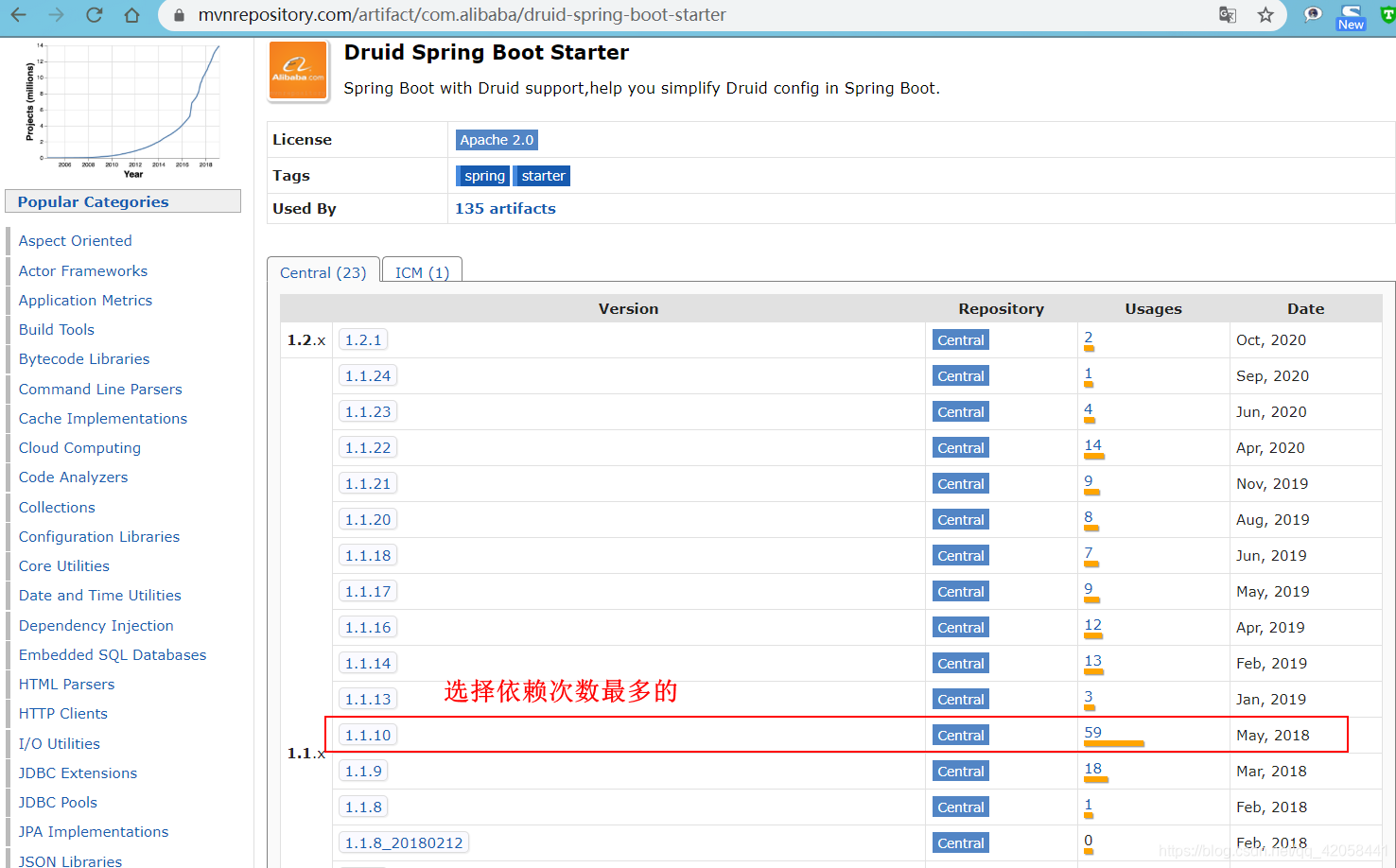The height and width of the screenshot is (868, 1396).
Task: Open version 1.1.23
Action: point(368,412)
